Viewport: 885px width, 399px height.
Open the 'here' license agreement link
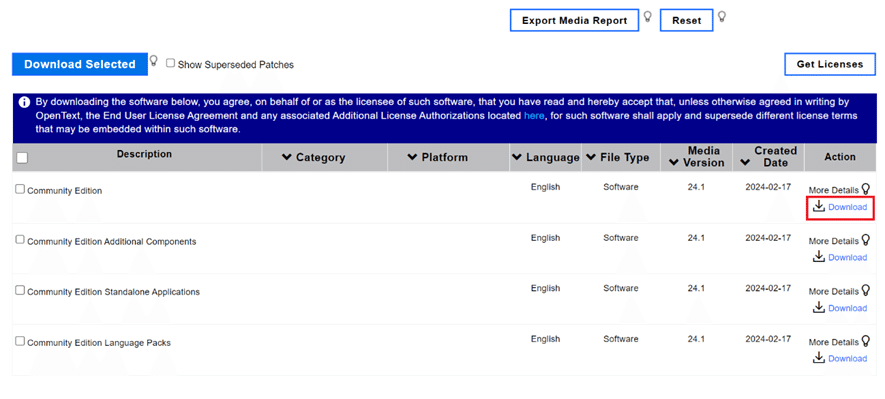(x=534, y=116)
